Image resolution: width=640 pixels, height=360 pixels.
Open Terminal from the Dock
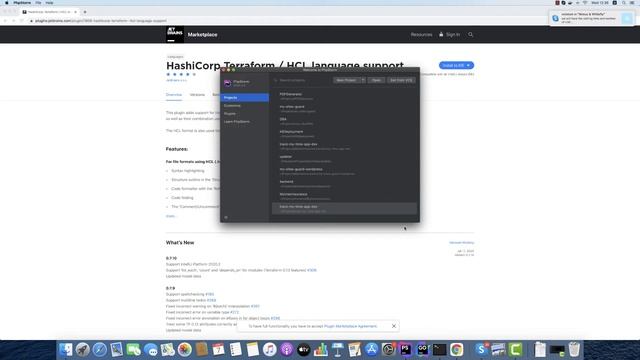(x=440, y=349)
